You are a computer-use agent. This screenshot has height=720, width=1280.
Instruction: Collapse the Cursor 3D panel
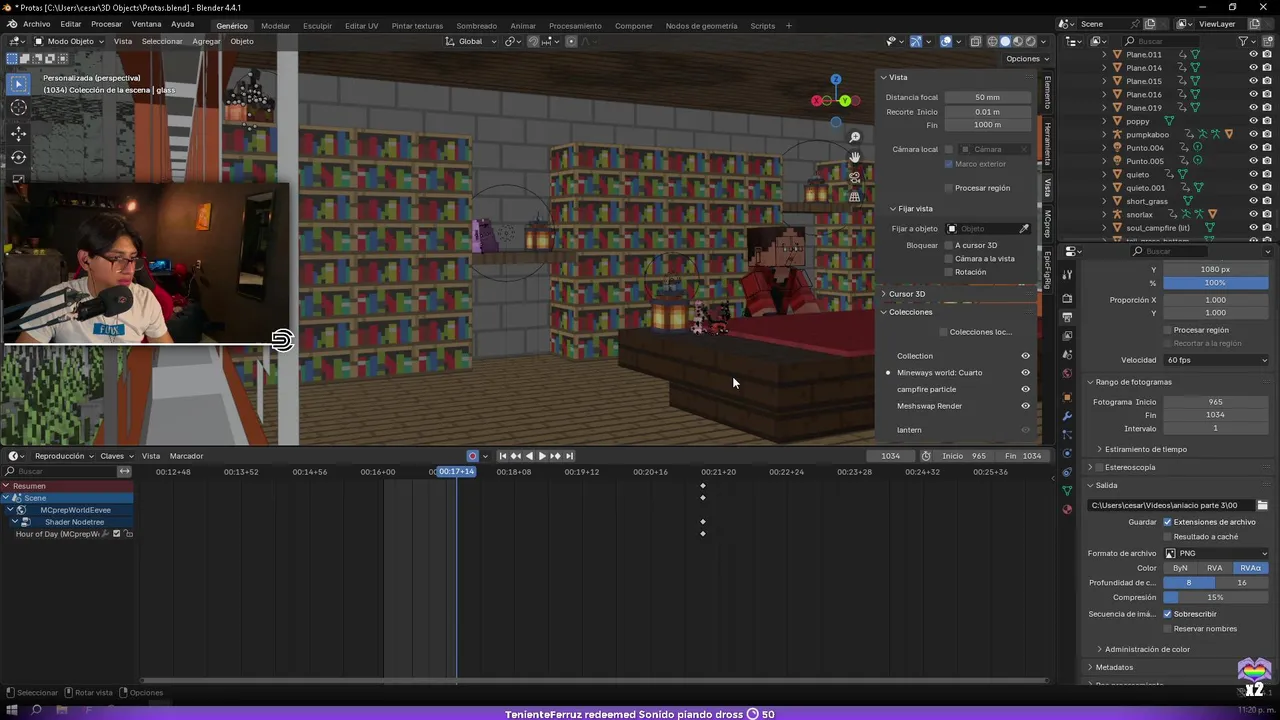(906, 294)
